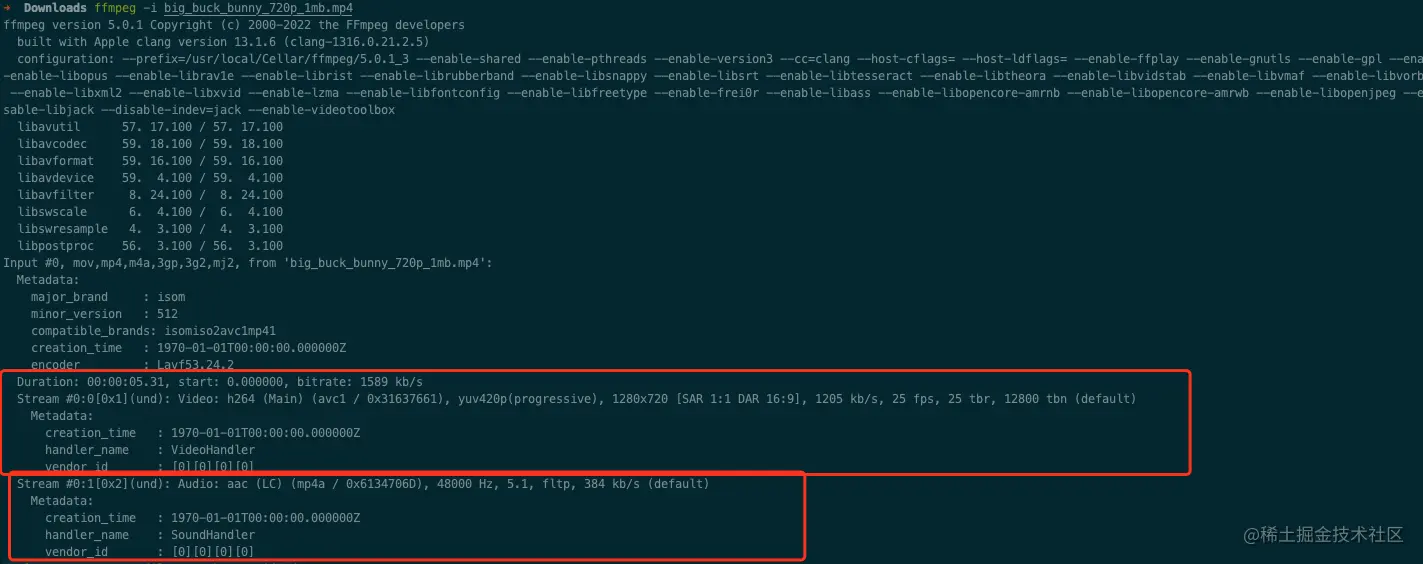This screenshot has width=1423, height=564.
Task: Click the Stream #0:0 Video h264 line
Action: click(576, 399)
